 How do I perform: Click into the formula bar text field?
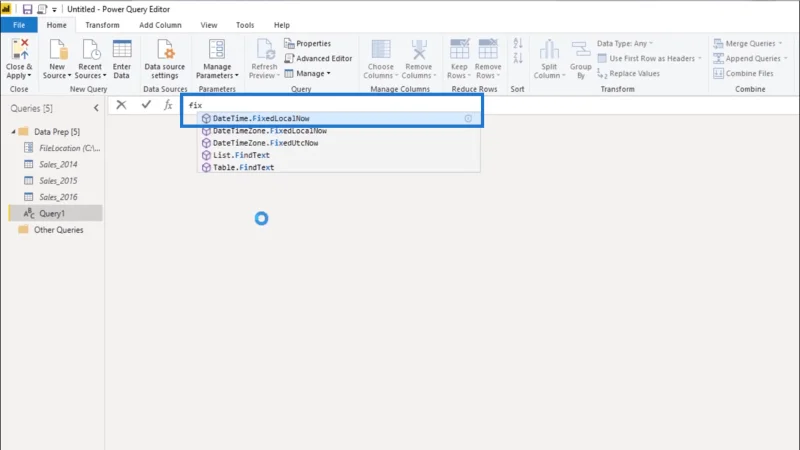coord(332,105)
